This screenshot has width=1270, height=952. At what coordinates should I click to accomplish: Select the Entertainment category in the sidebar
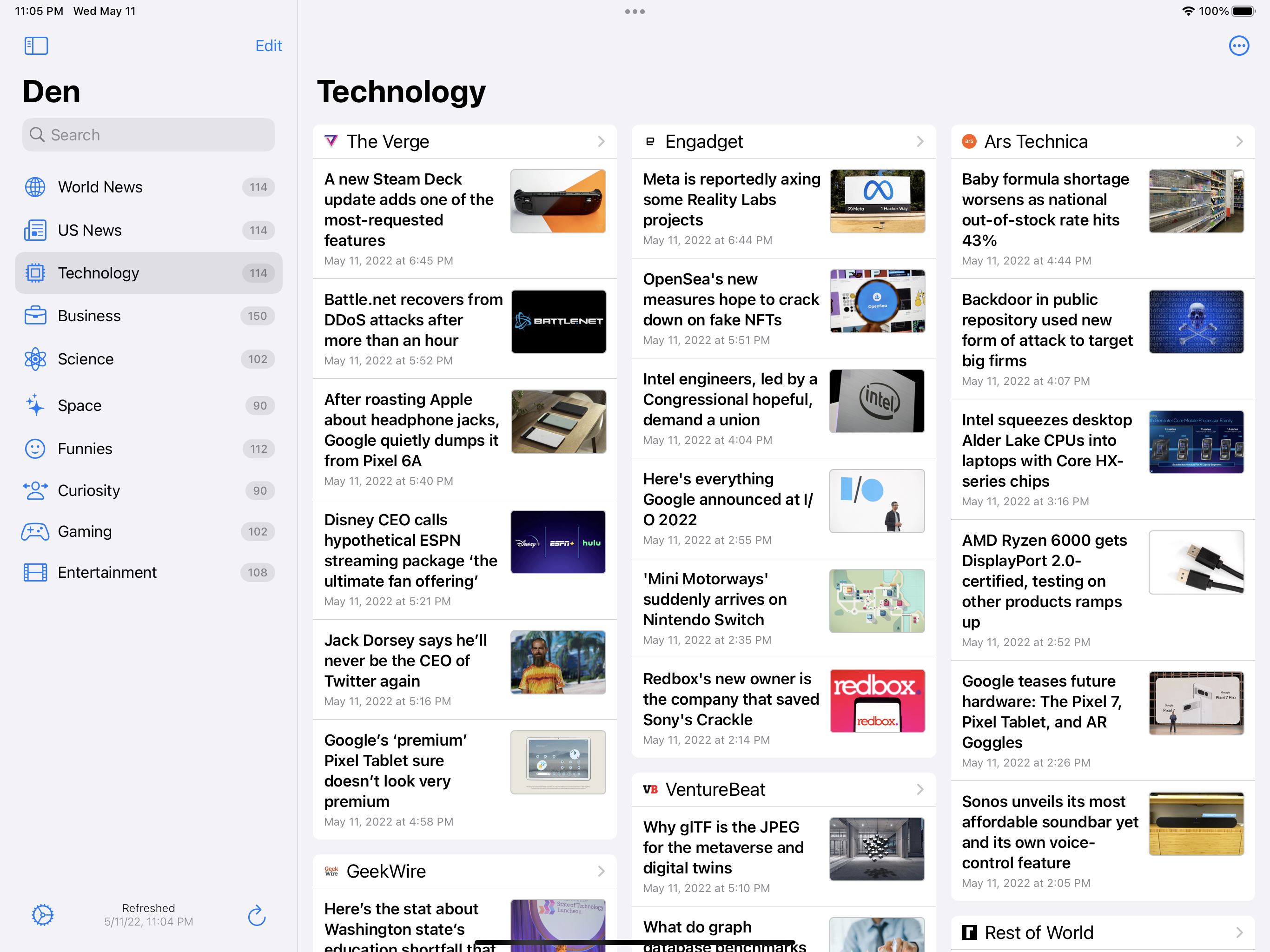point(107,572)
